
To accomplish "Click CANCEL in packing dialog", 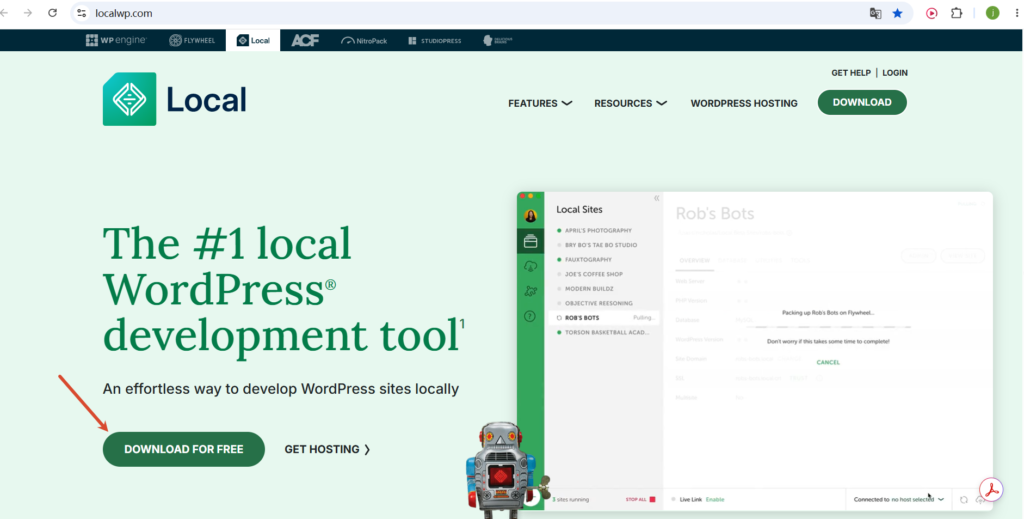I will [828, 362].
